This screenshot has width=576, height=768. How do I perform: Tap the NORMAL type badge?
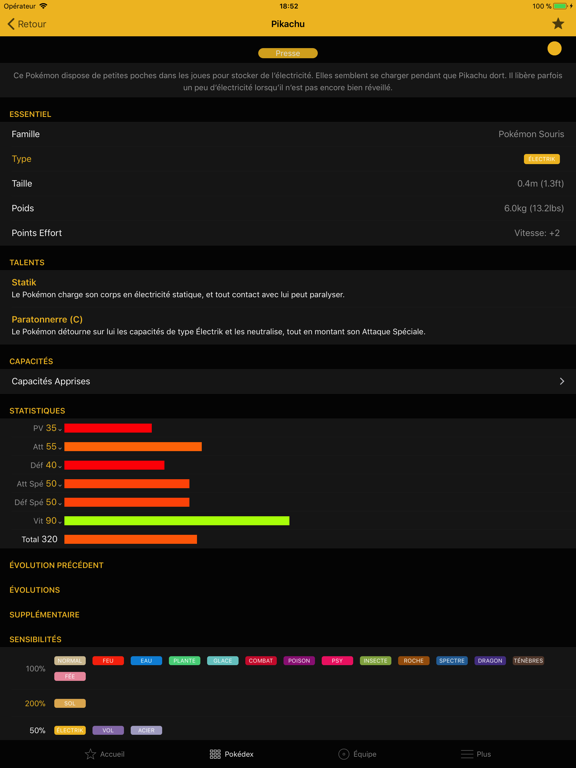coord(70,661)
